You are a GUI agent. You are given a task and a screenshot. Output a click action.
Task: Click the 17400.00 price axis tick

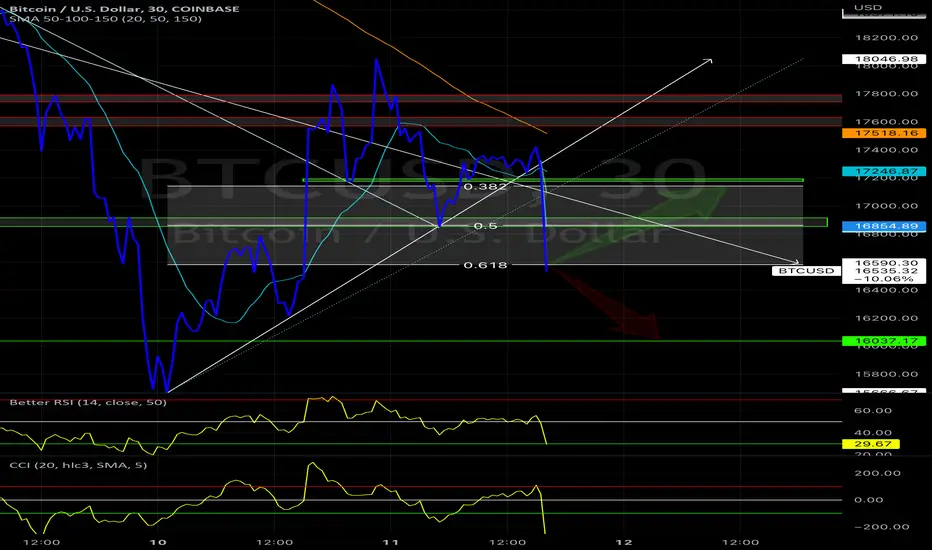pos(886,150)
